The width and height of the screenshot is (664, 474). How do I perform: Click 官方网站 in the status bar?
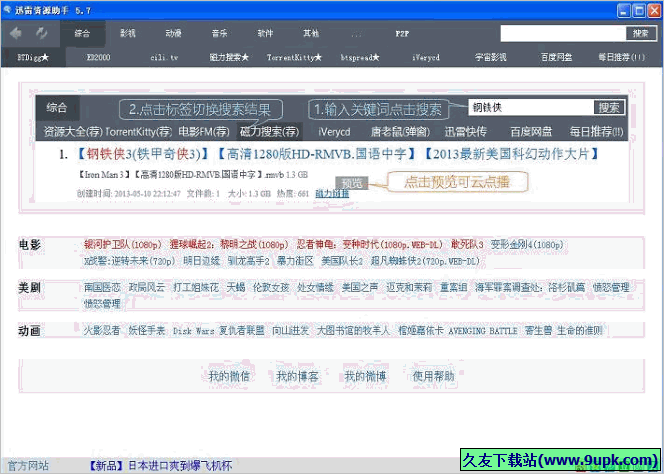coord(28,466)
